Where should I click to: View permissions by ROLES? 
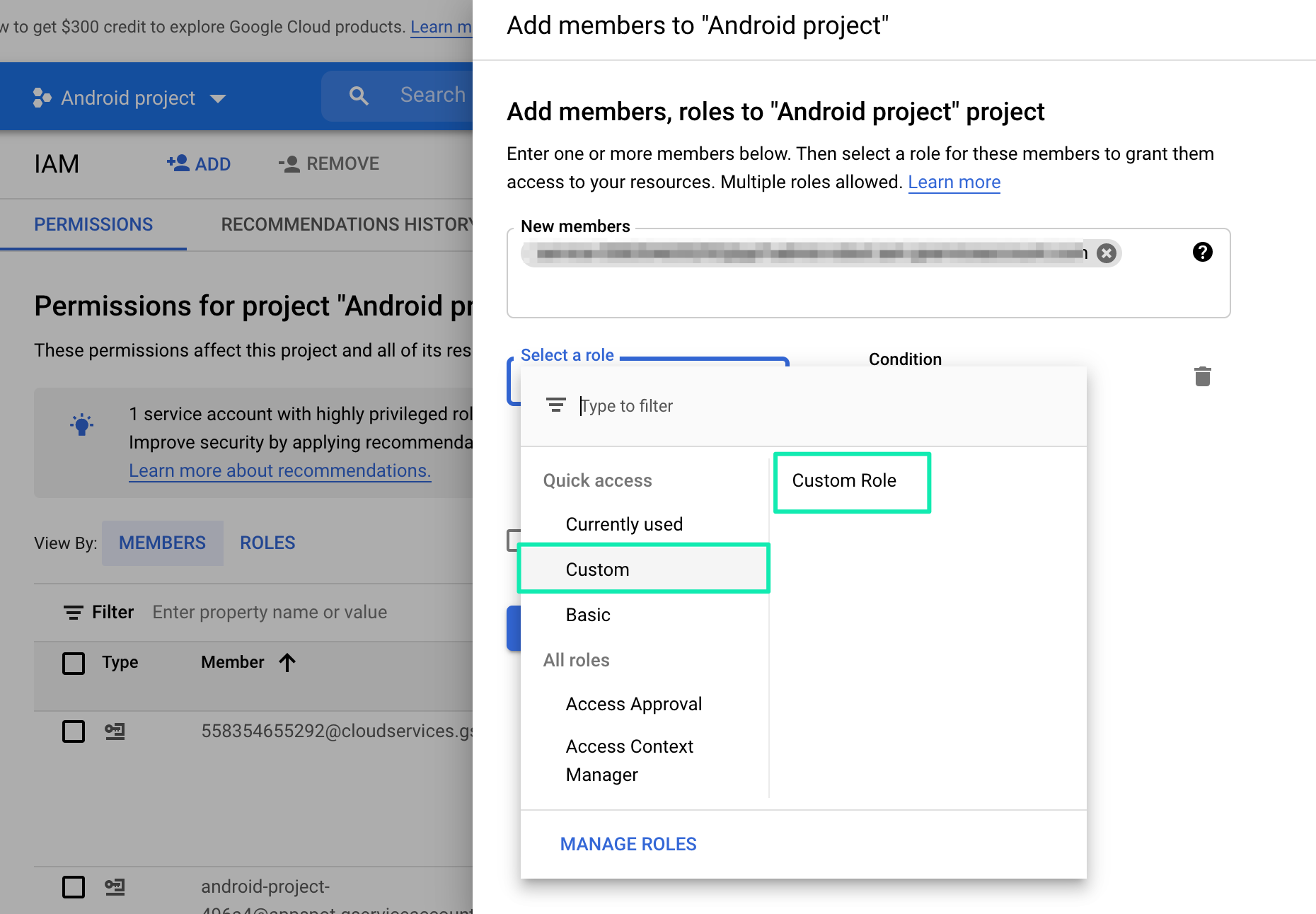(x=267, y=543)
